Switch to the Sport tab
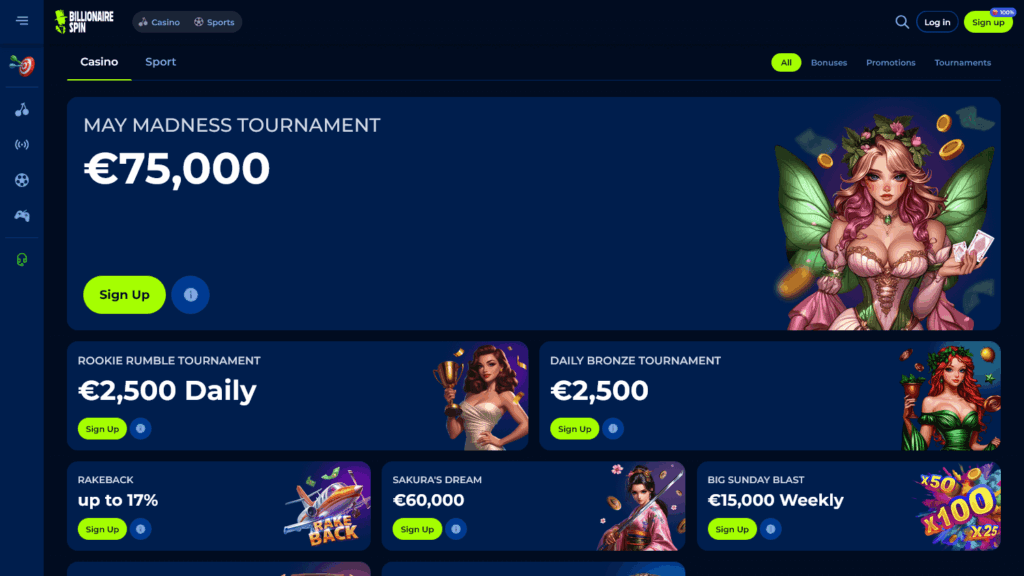The width and height of the screenshot is (1024, 576). pyautogui.click(x=161, y=62)
